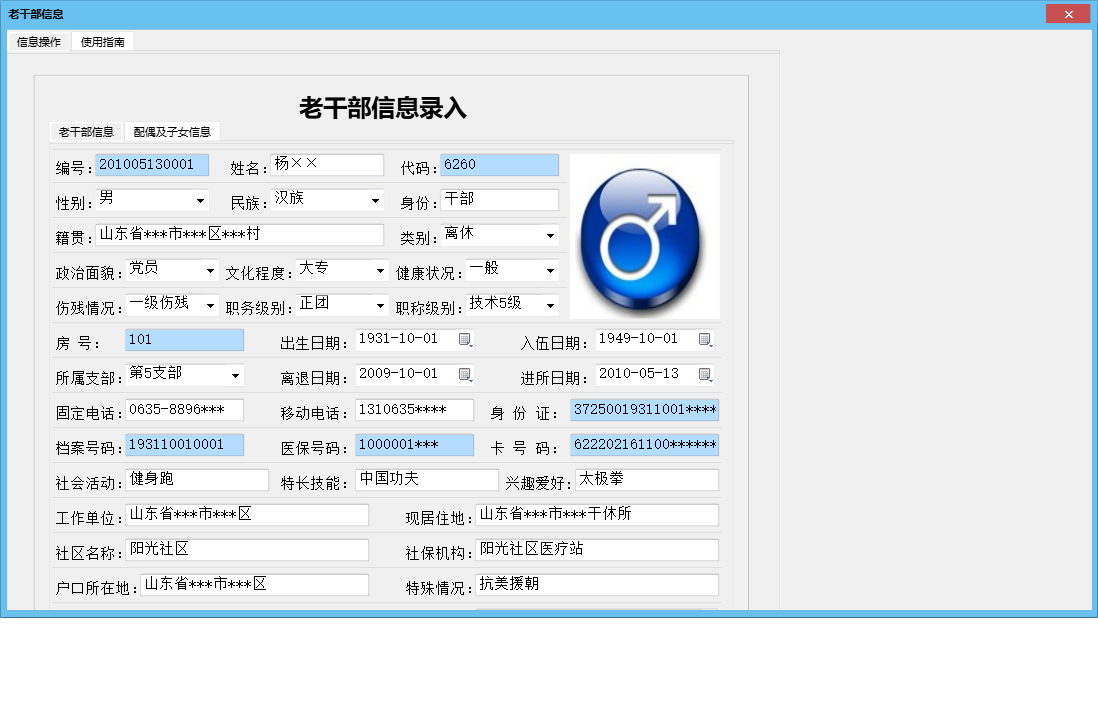Expand the 文化程度 education dropdown
This screenshot has width=1098, height=709.
[x=381, y=270]
